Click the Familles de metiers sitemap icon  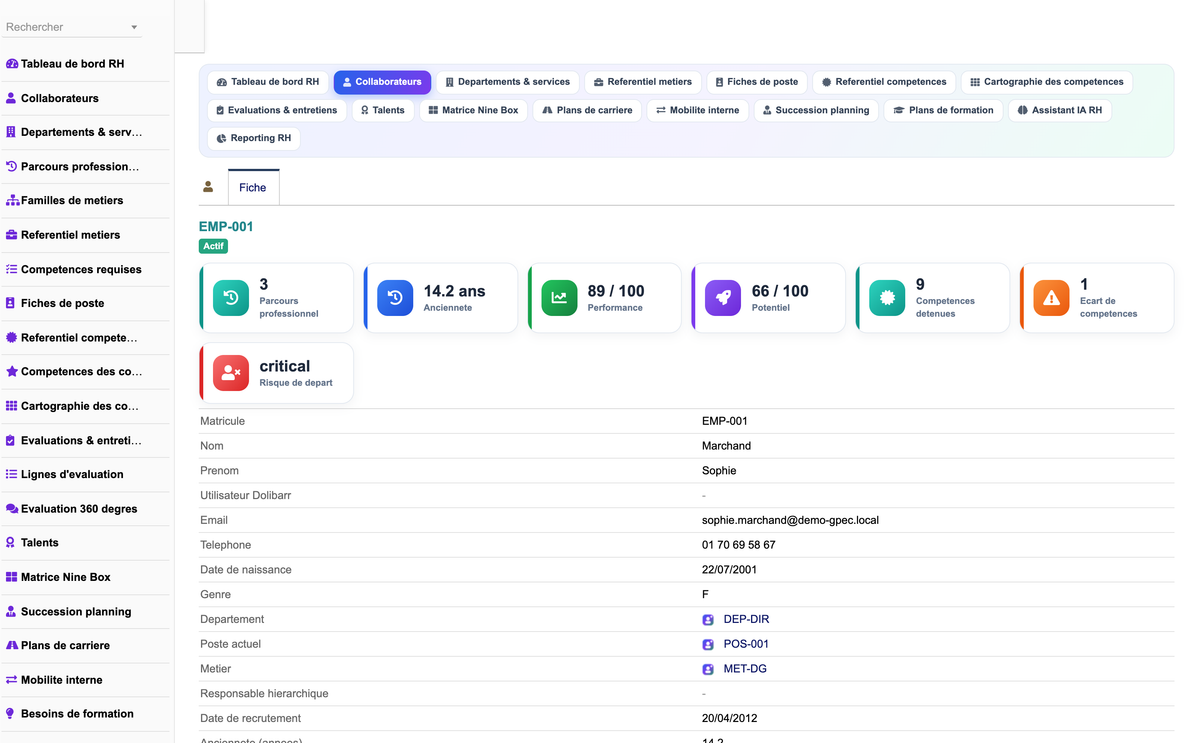coord(12,201)
